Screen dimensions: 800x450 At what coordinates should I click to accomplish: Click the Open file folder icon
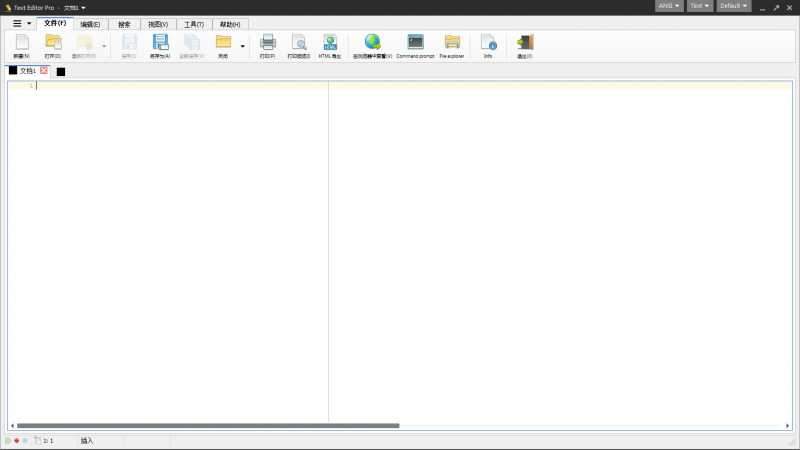pos(53,43)
